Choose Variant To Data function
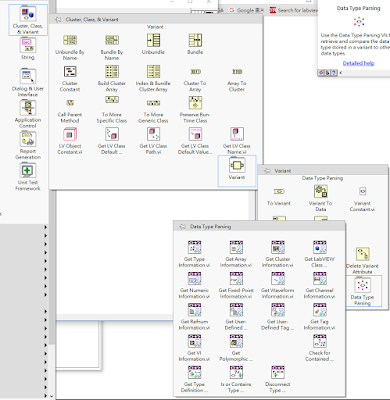Screen dimensions: 390x400 click(x=320, y=198)
